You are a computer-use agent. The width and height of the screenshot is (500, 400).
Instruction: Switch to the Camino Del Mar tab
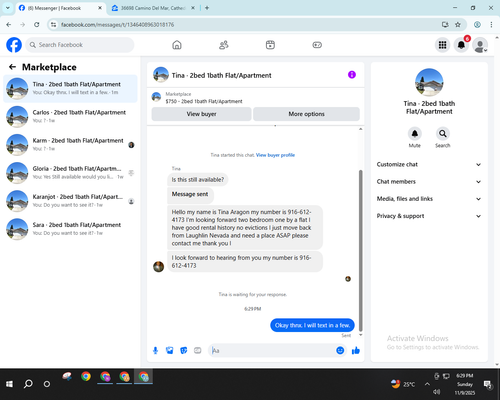[153, 8]
